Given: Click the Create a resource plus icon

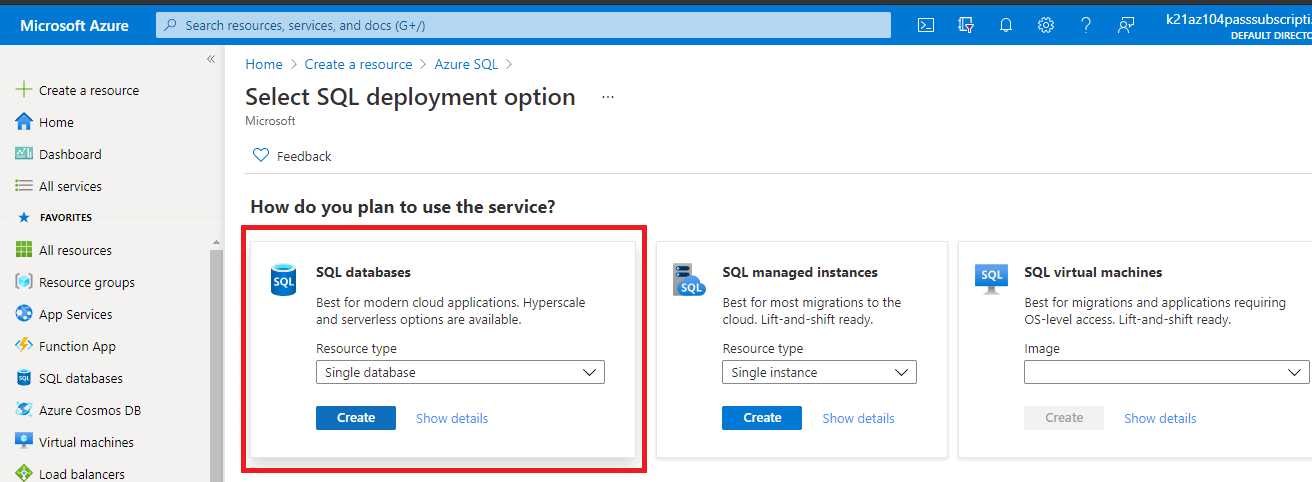Looking at the screenshot, I should click(x=24, y=90).
